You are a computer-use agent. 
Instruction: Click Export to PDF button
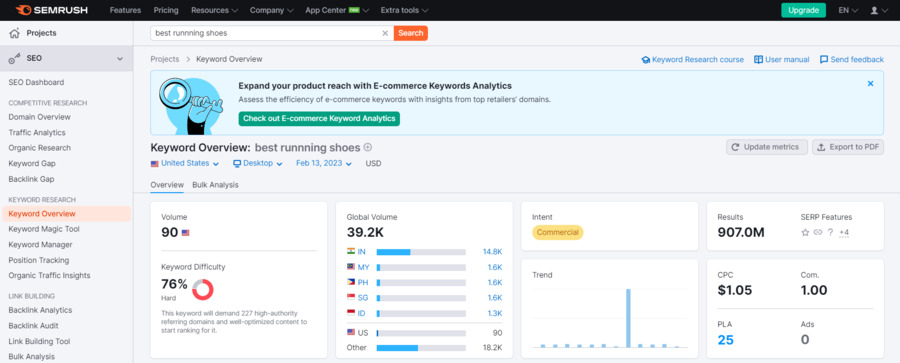pyautogui.click(x=848, y=147)
